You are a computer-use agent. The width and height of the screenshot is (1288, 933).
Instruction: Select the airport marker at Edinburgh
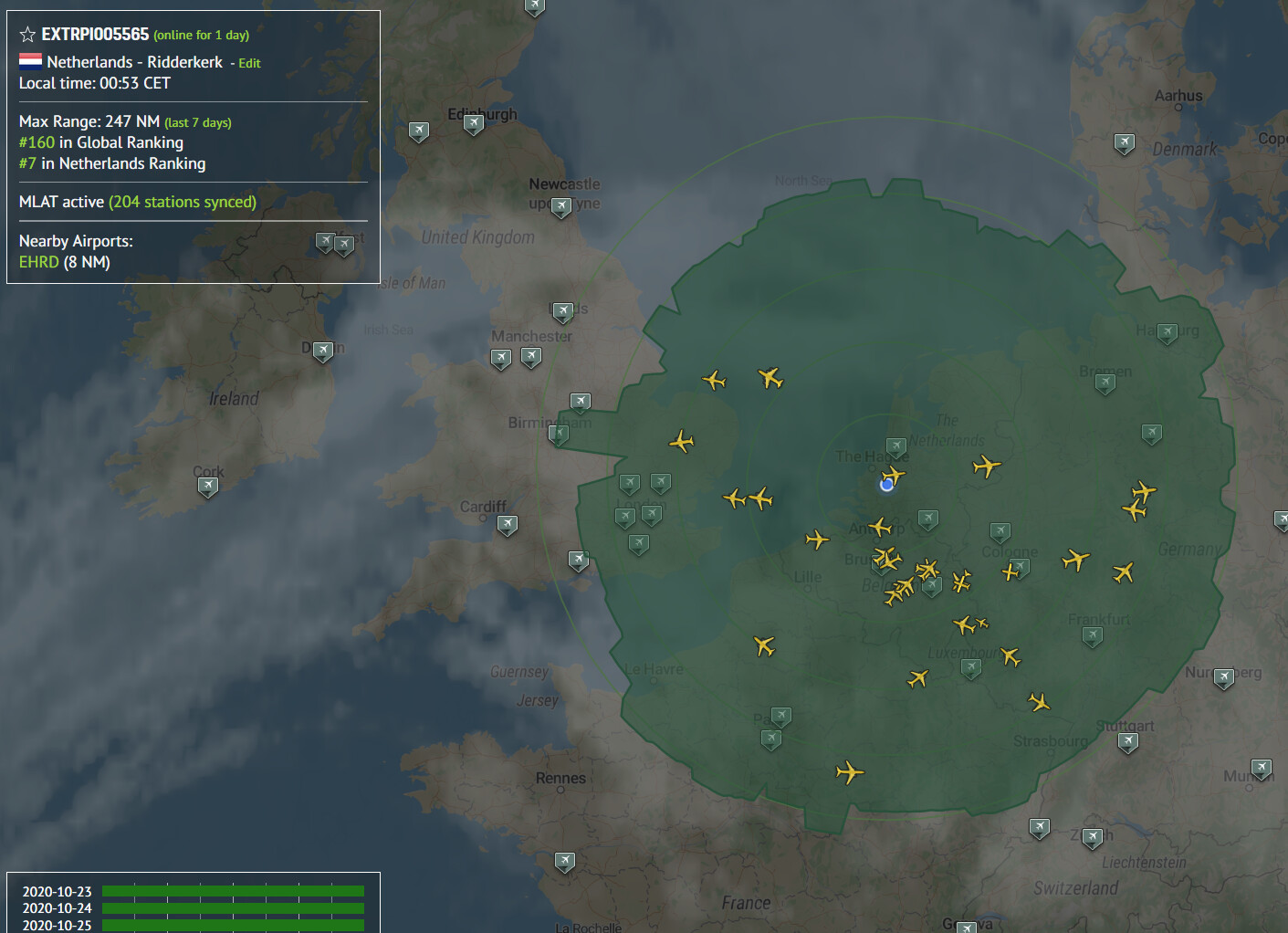tap(474, 125)
